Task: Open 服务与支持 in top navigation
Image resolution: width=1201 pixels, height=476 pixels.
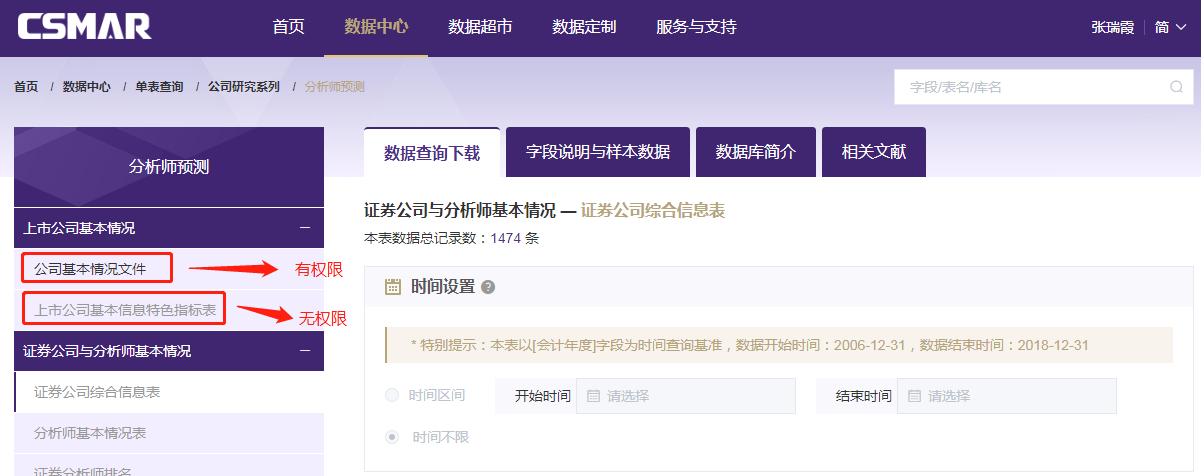Action: click(696, 27)
